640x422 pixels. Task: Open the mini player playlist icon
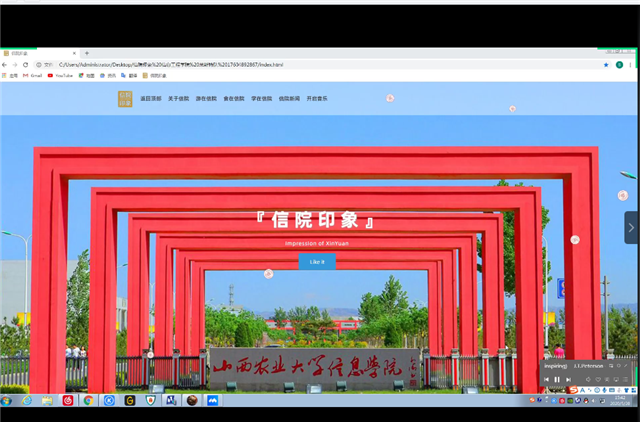(x=625, y=380)
